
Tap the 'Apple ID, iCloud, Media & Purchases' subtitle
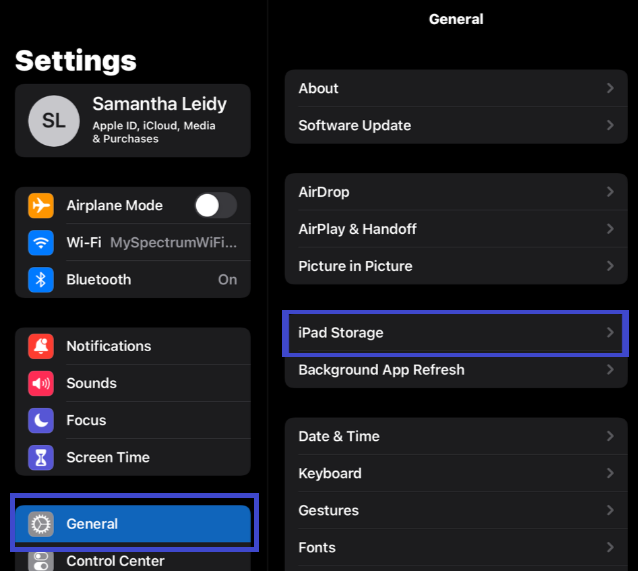coord(154,132)
